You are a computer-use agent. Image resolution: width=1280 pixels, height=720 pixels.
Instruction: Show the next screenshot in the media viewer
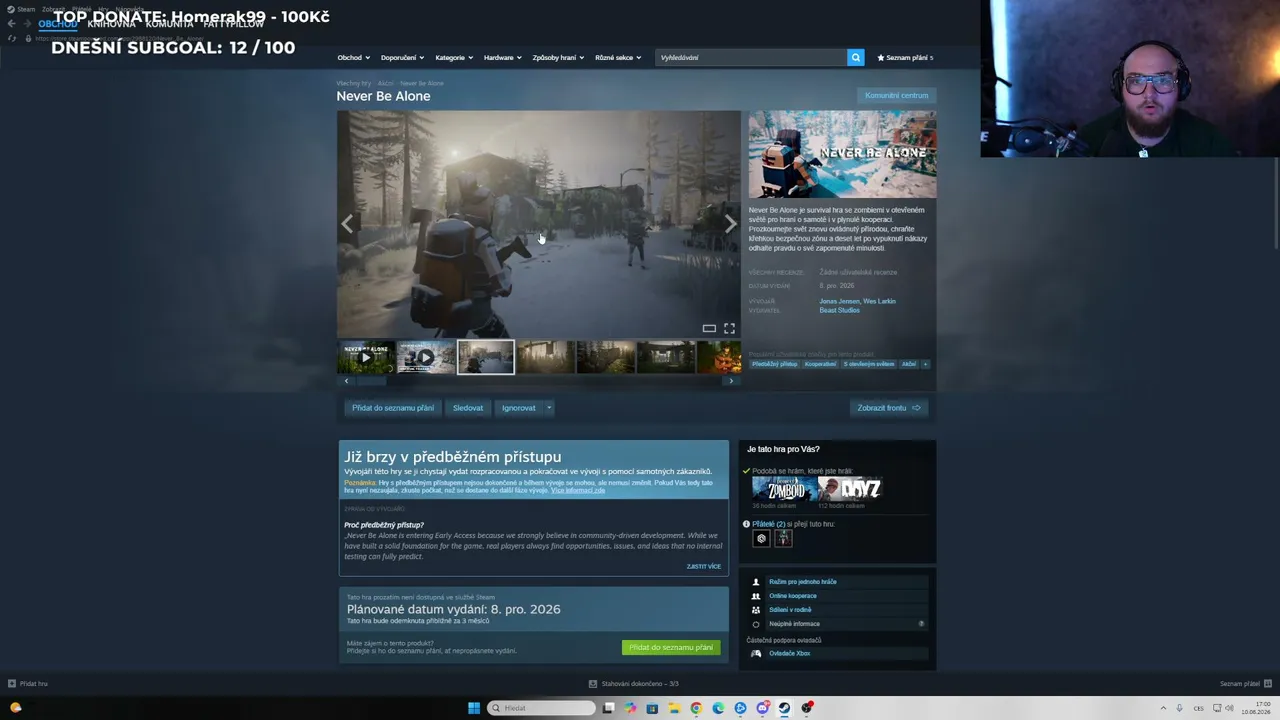click(x=730, y=224)
